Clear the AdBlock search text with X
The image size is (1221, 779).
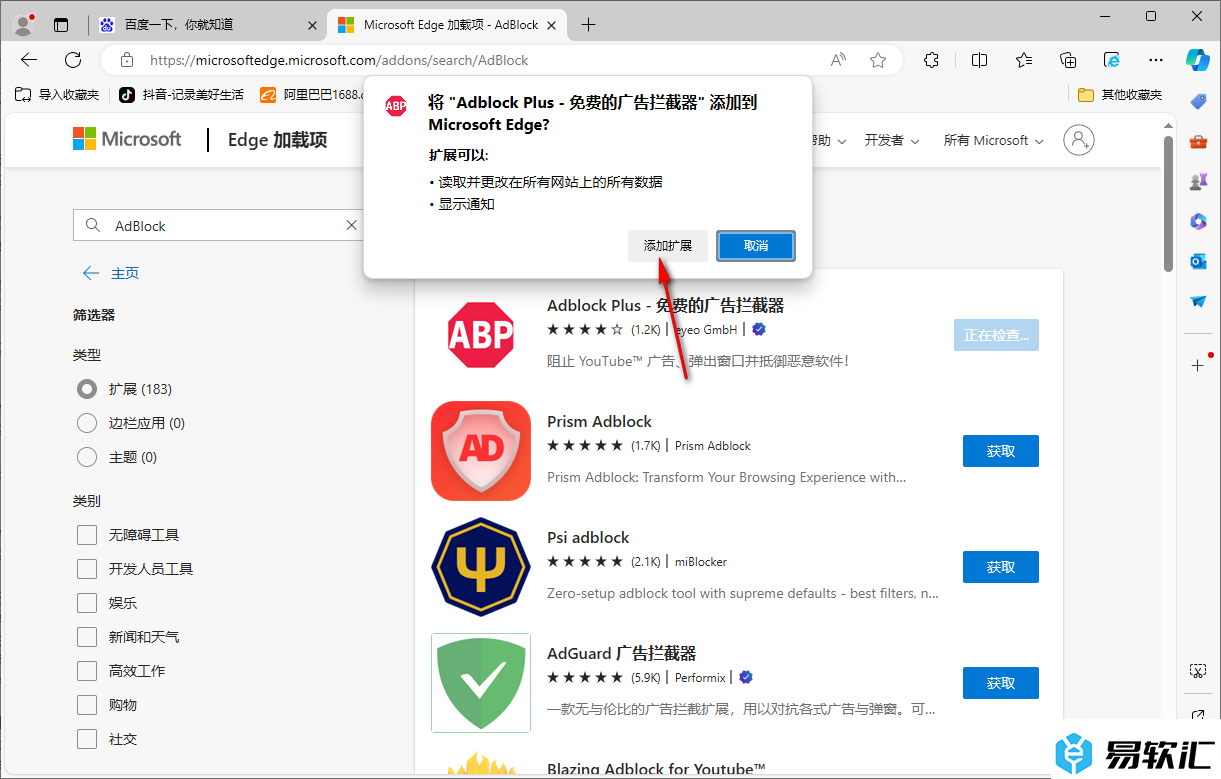[351, 225]
